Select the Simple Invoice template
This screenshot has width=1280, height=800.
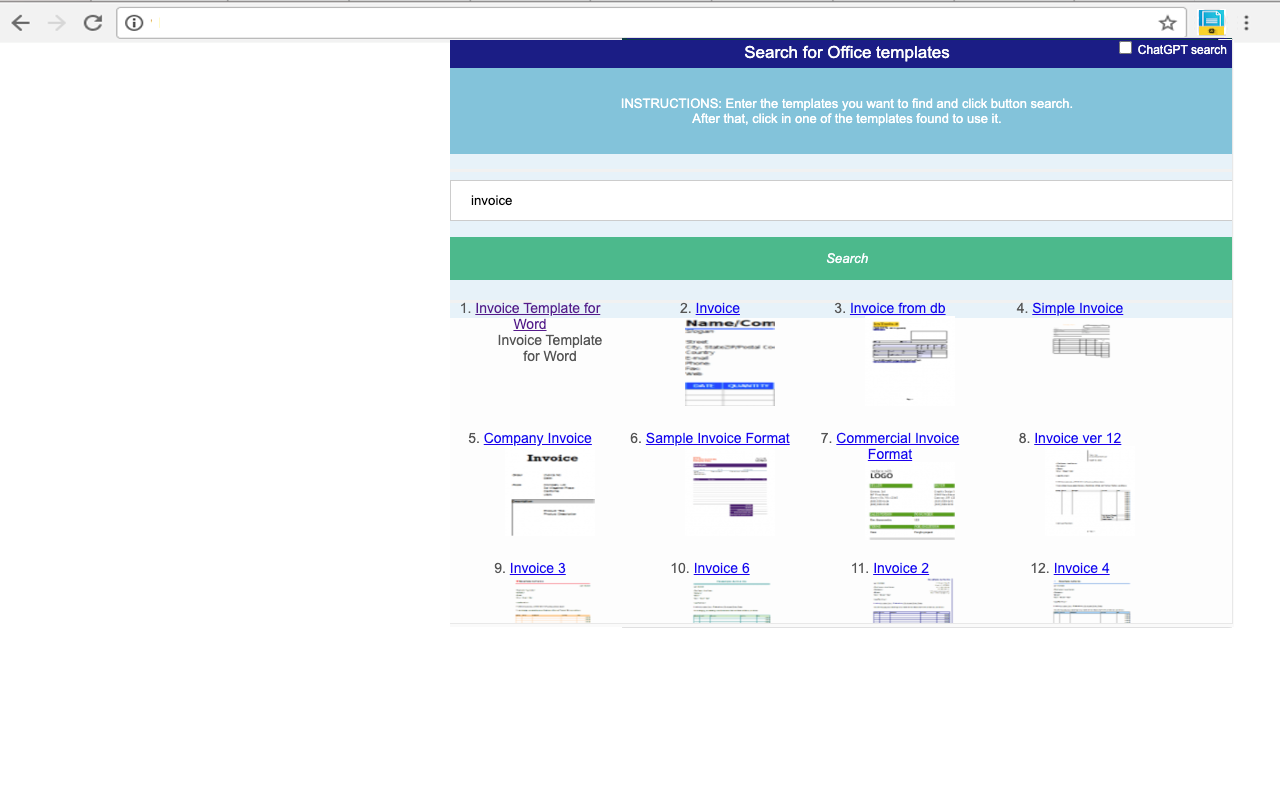(1077, 308)
